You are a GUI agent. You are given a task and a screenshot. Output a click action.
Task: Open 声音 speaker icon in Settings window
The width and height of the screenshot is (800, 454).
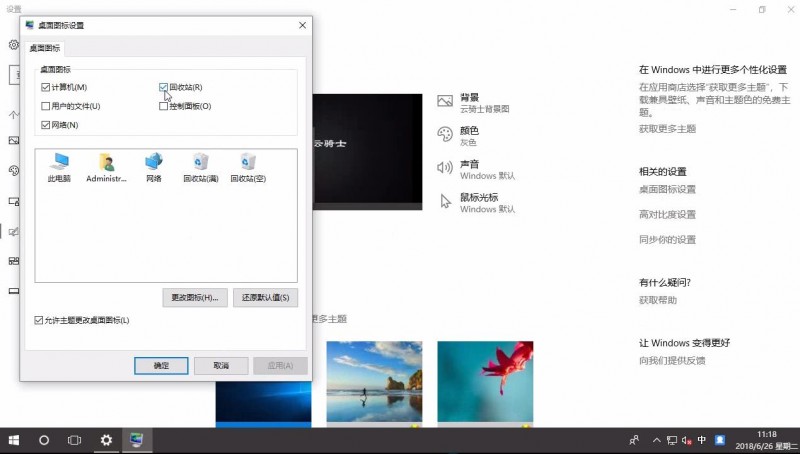pyautogui.click(x=445, y=167)
